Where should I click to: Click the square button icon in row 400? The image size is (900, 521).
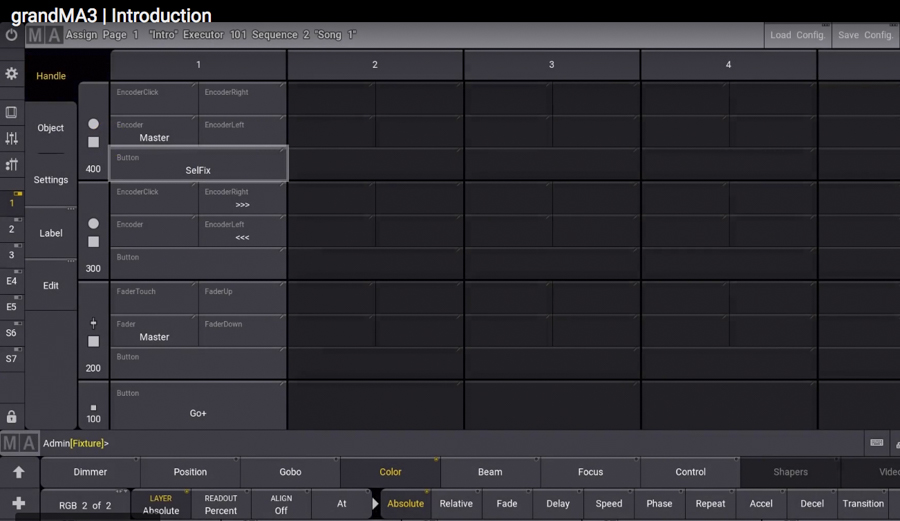94,142
